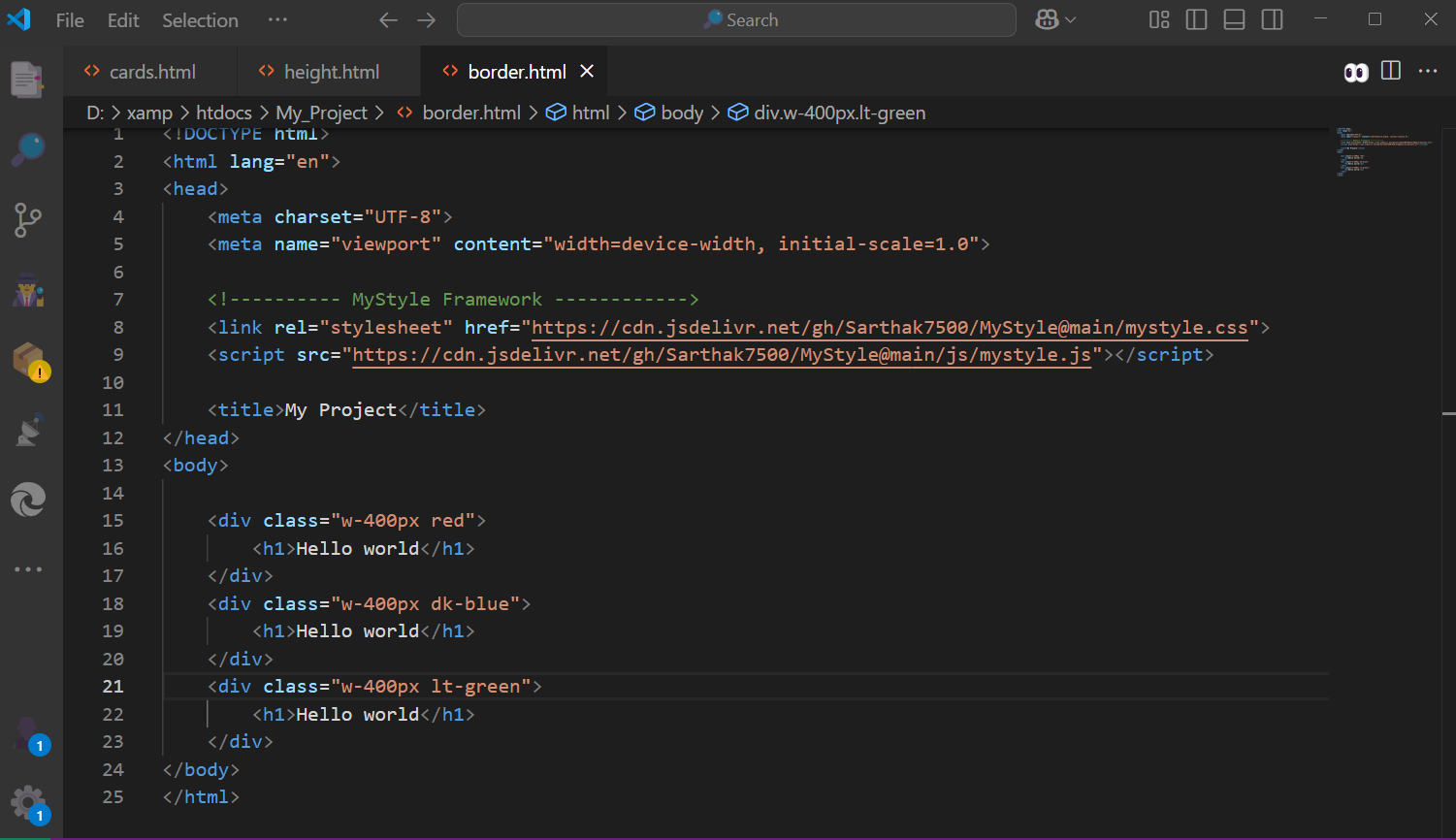Open the Source Control view

tap(28, 220)
